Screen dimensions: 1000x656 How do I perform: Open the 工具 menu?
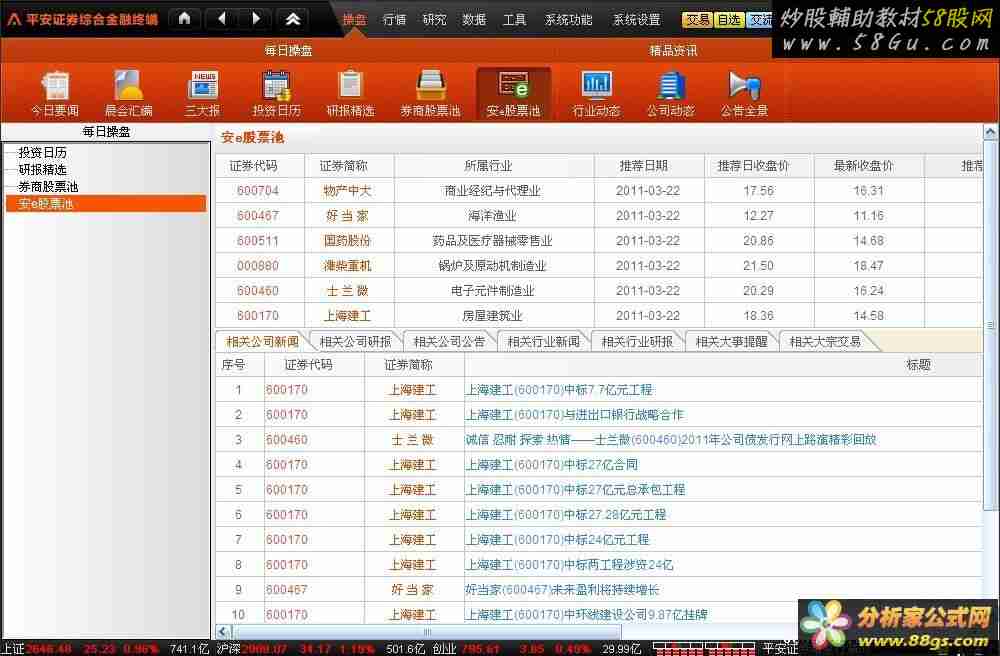pyautogui.click(x=514, y=20)
